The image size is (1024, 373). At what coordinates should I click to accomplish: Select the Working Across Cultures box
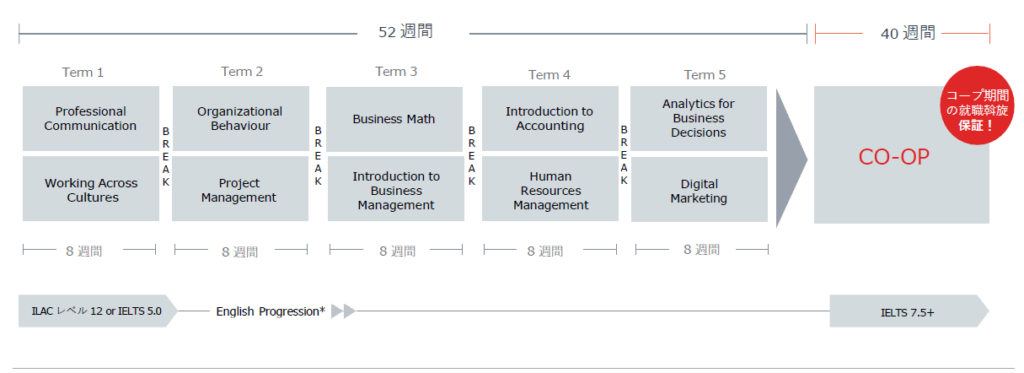click(x=91, y=189)
